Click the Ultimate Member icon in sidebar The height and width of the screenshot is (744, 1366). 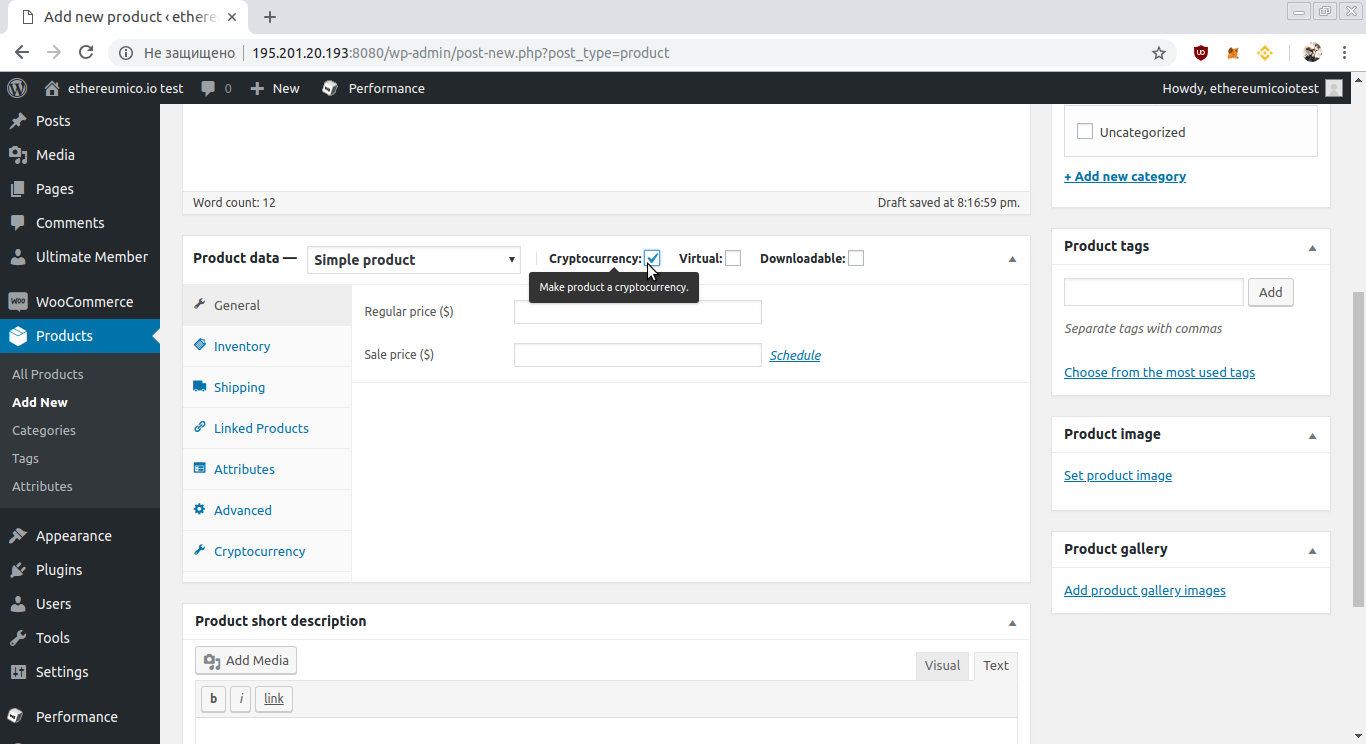(x=17, y=257)
